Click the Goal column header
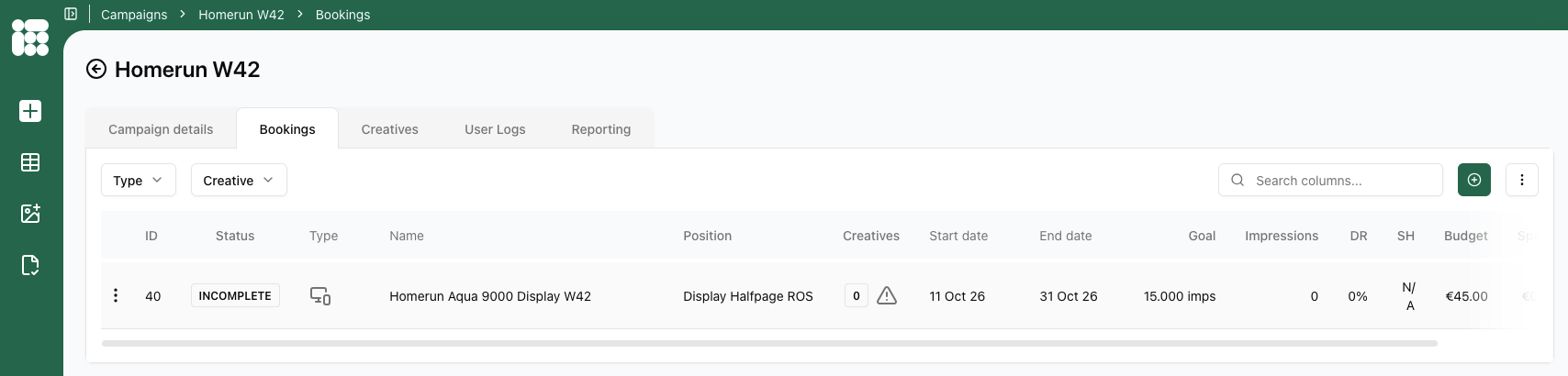 coord(1202,236)
